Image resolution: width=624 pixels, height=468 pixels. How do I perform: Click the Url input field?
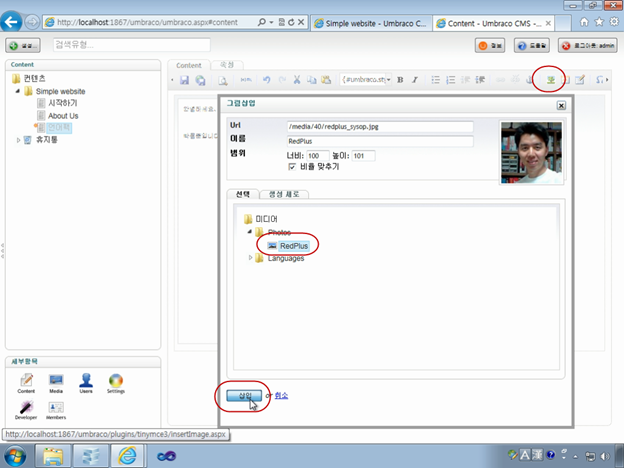380,127
